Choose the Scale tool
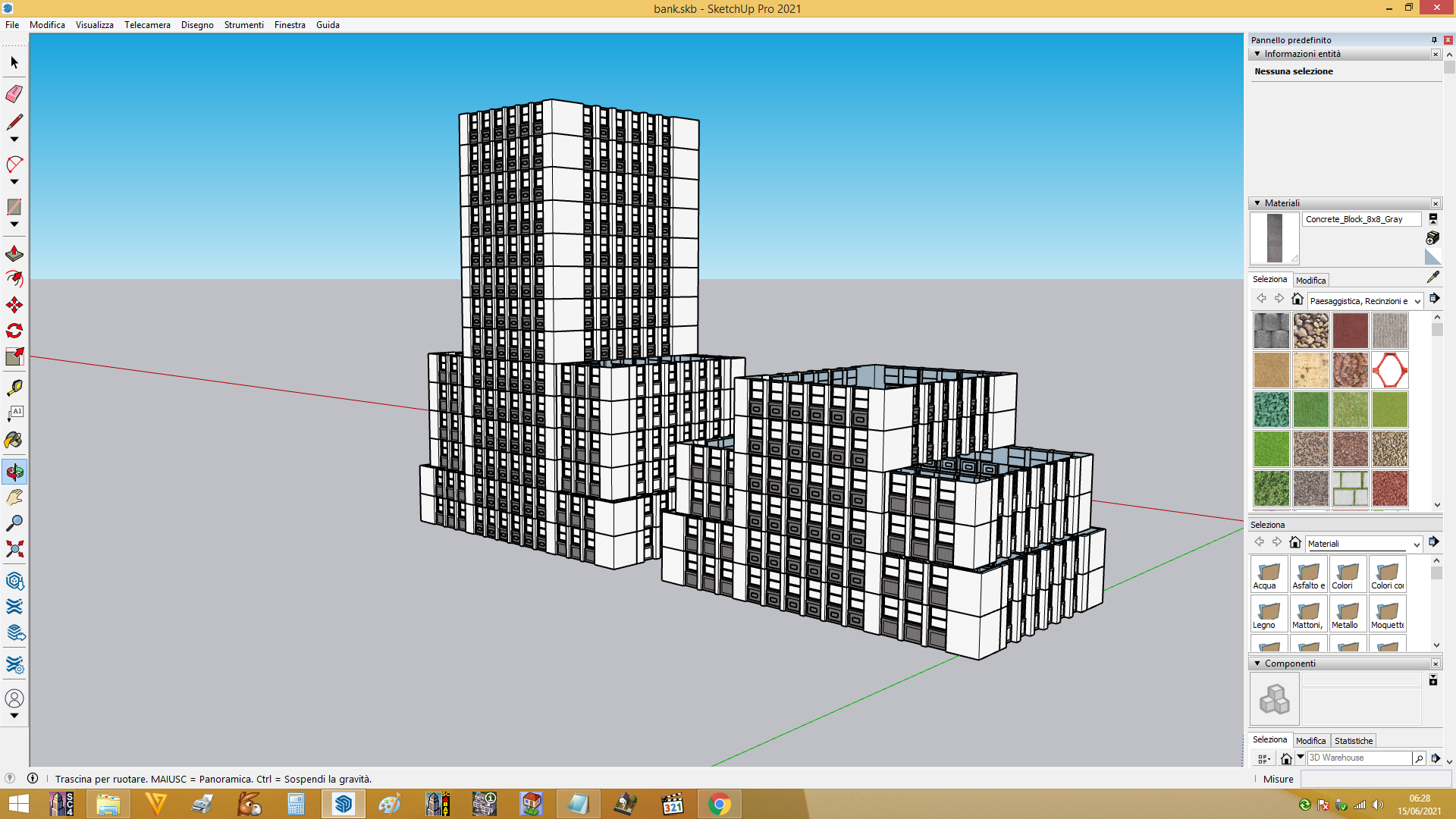This screenshot has width=1456, height=819. [14, 356]
